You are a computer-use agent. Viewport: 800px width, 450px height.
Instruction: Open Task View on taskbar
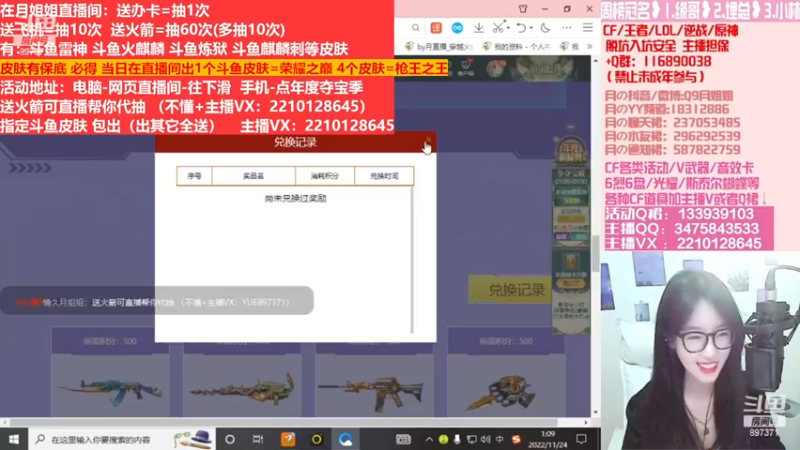(x=258, y=439)
